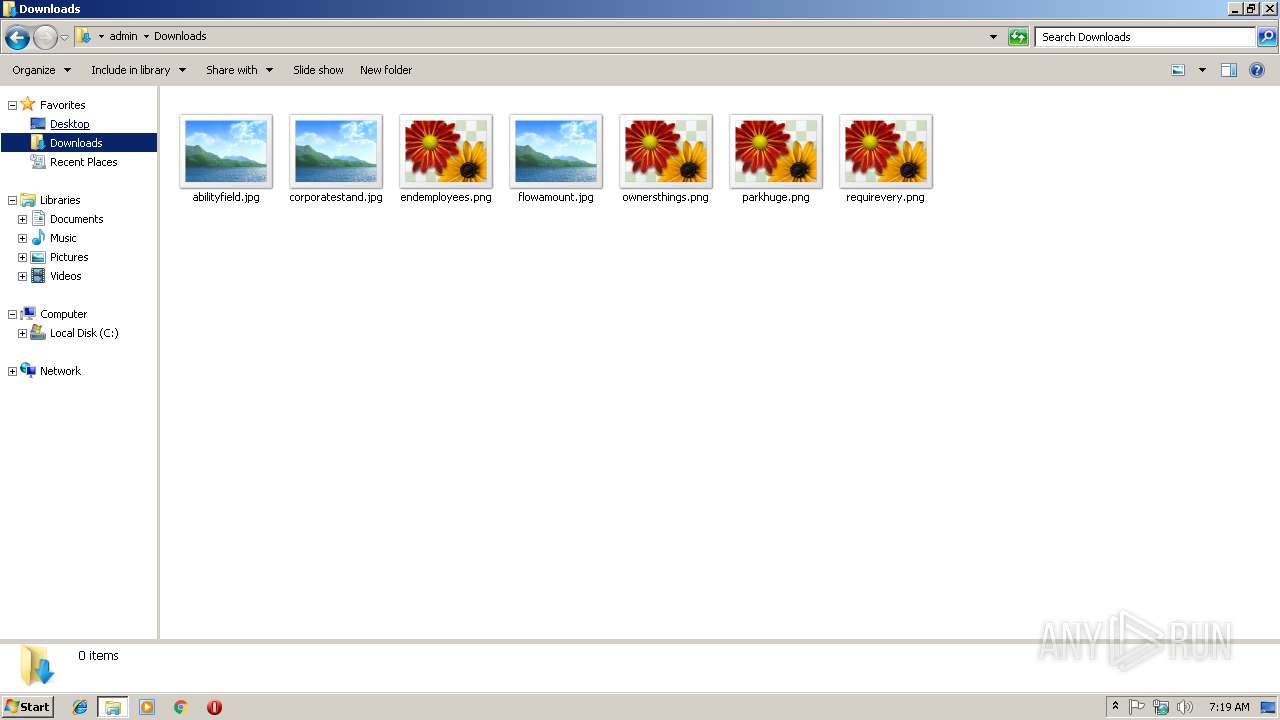Collapse the Computer group

[12, 314]
